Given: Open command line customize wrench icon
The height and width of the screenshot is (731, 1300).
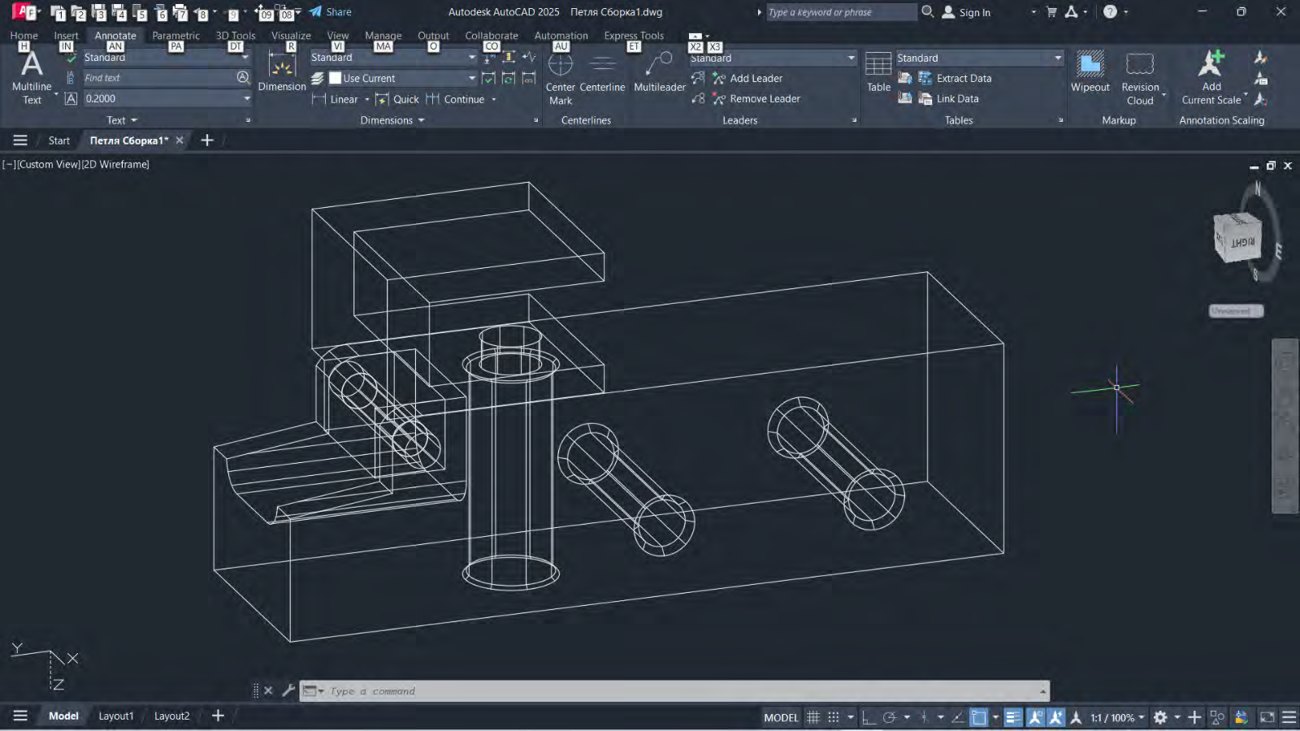Looking at the screenshot, I should pyautogui.click(x=288, y=690).
